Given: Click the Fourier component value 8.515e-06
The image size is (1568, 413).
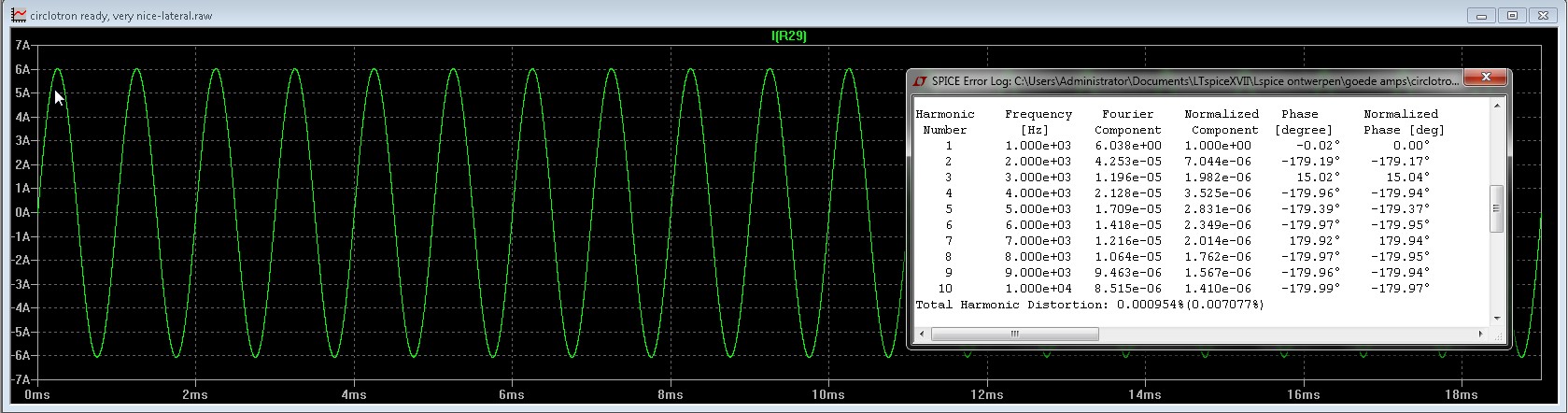Looking at the screenshot, I should [x=1128, y=289].
